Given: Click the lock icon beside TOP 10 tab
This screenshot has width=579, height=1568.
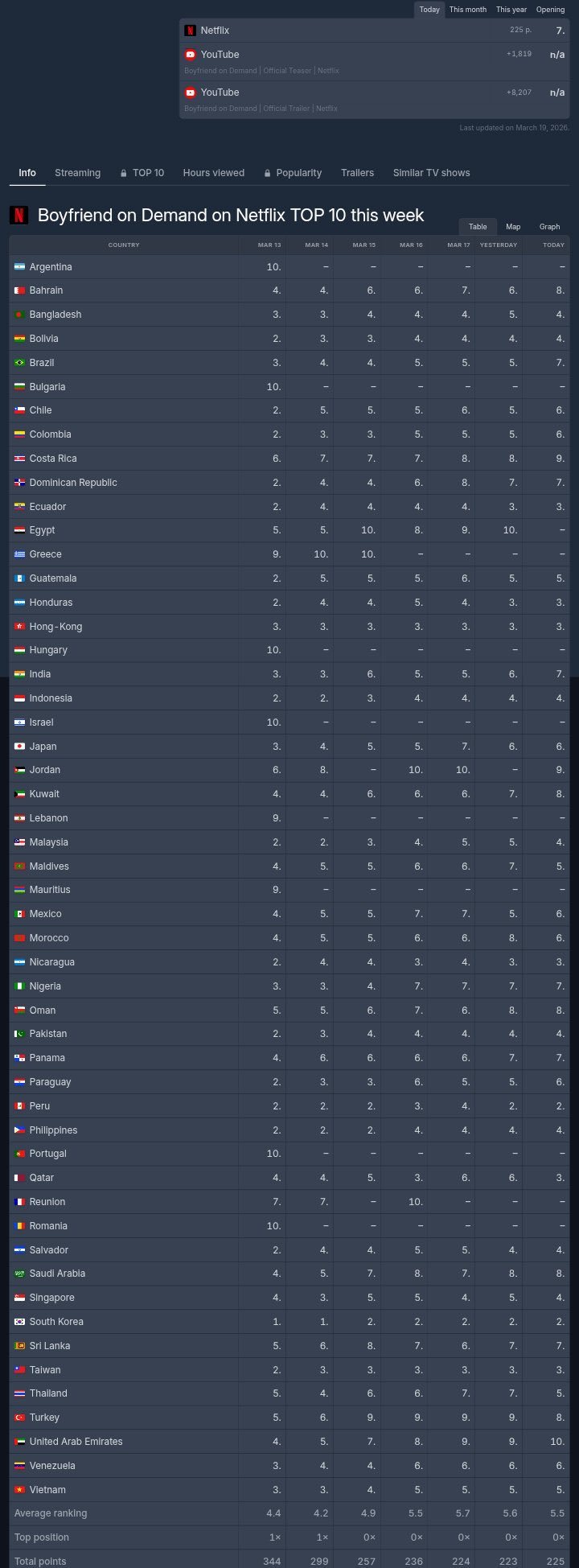Looking at the screenshot, I should click(x=124, y=173).
